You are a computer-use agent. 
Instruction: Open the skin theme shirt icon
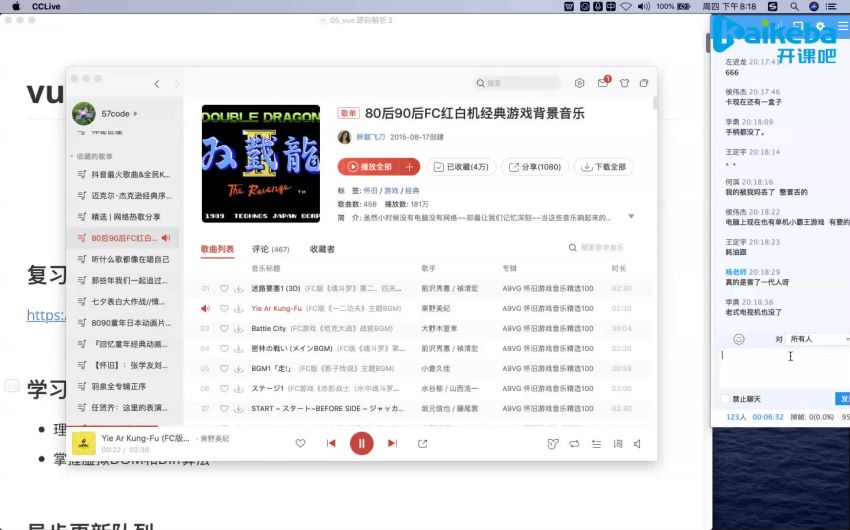tap(624, 83)
